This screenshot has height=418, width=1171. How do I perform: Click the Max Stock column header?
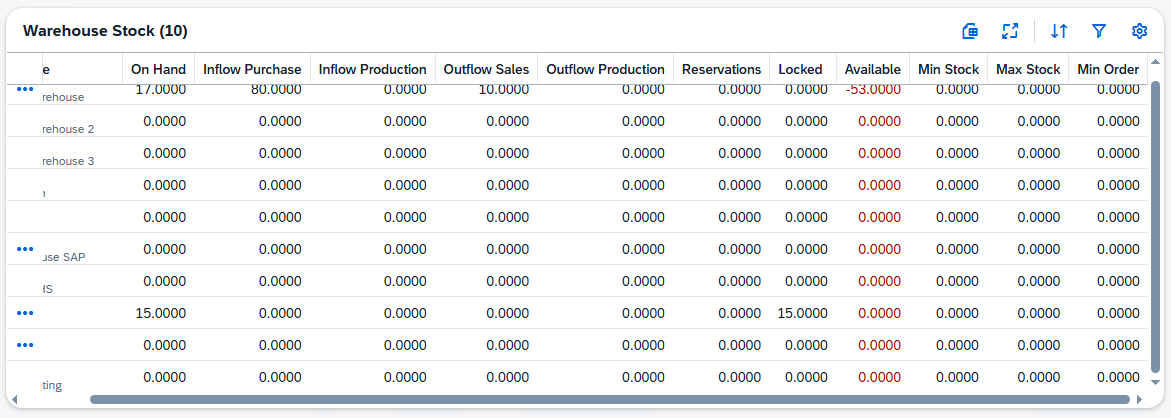coord(1028,69)
